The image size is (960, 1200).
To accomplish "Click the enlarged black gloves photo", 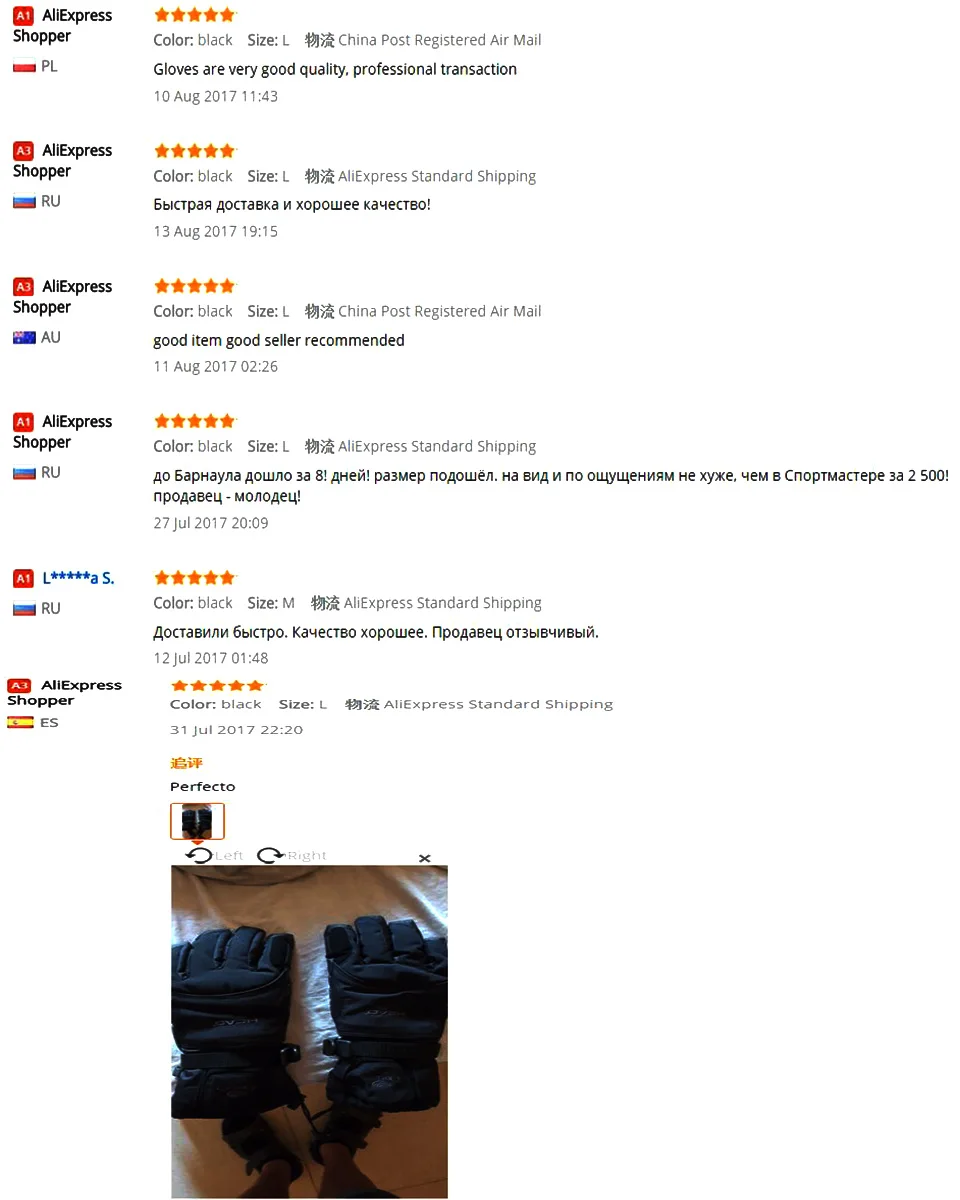I will (309, 1031).
